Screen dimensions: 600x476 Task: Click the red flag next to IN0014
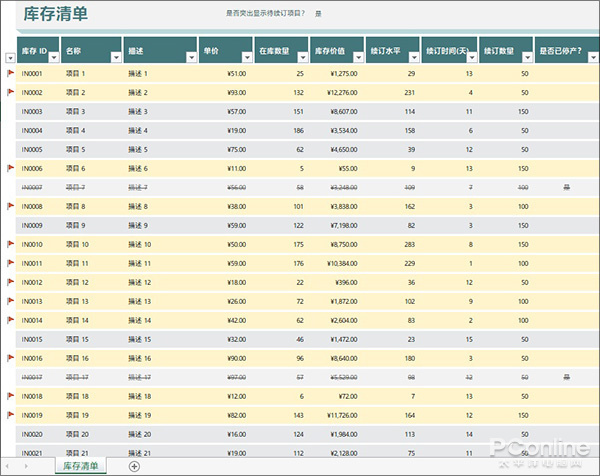tap(10, 320)
